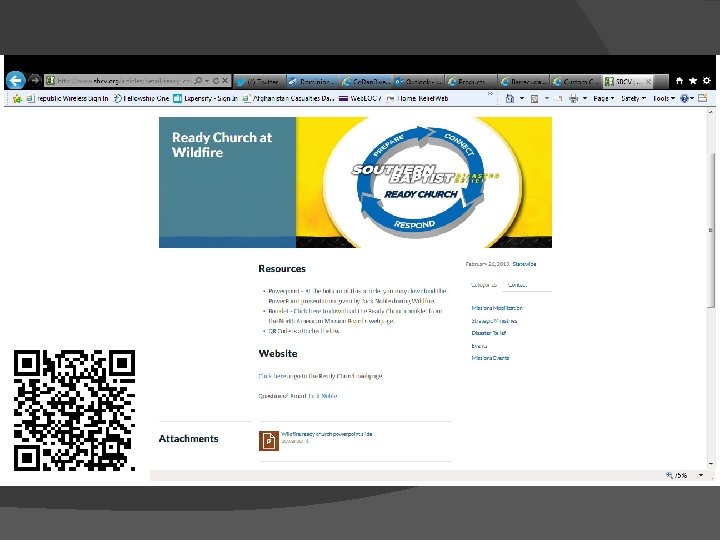Viewport: 720px width, 540px height.
Task: Select the Contact tab in sidebar
Action: pos(517,285)
